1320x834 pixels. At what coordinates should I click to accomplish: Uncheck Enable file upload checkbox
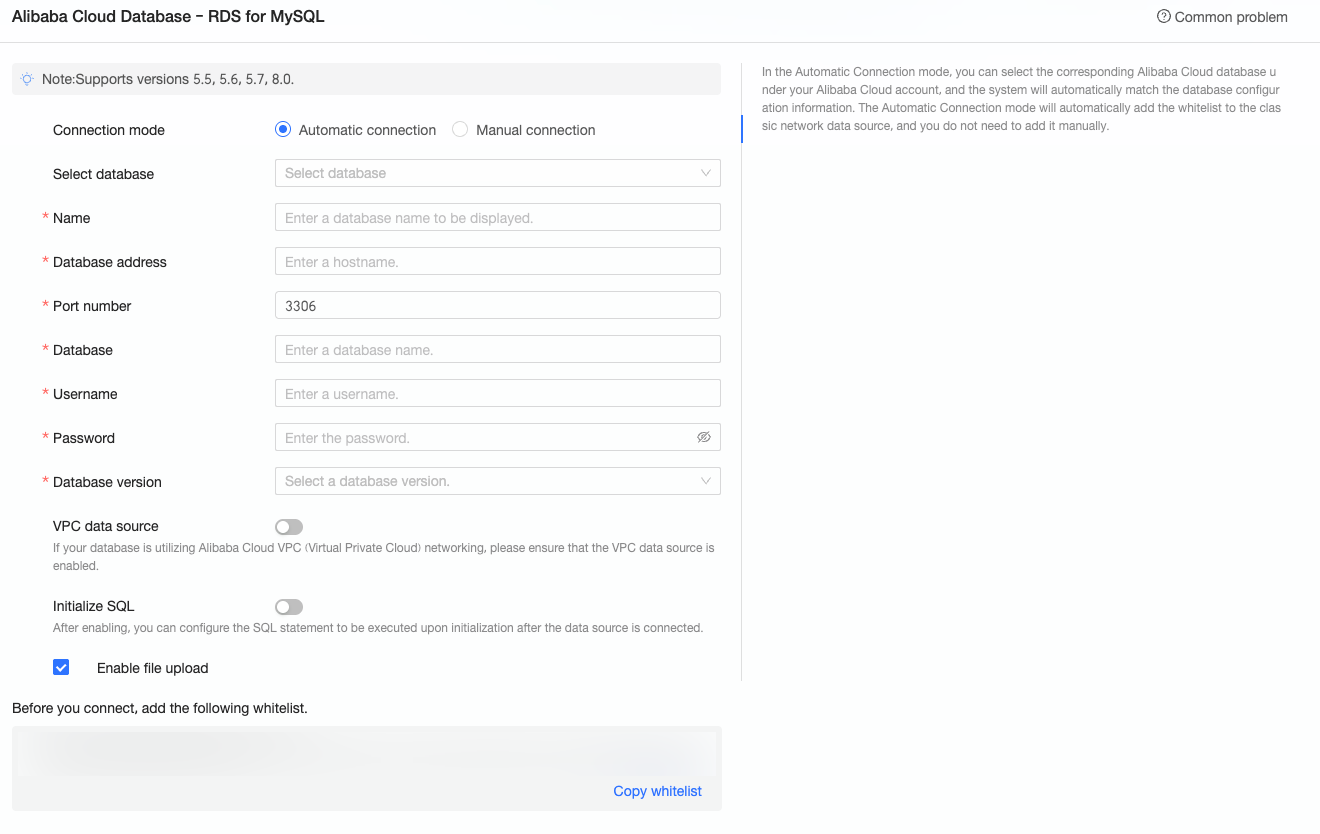point(61,668)
